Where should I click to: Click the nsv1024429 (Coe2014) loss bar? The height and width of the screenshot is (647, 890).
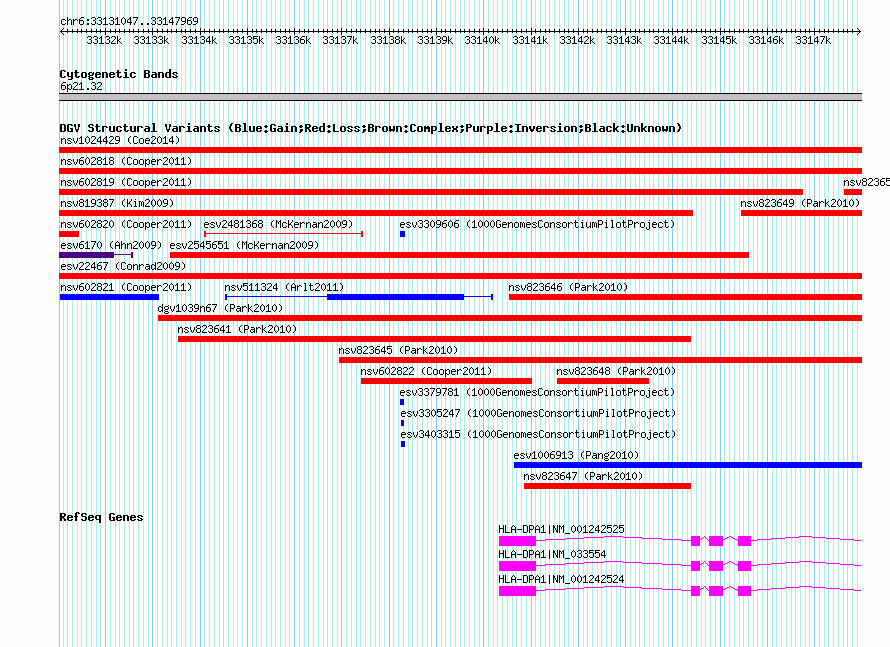coord(460,150)
